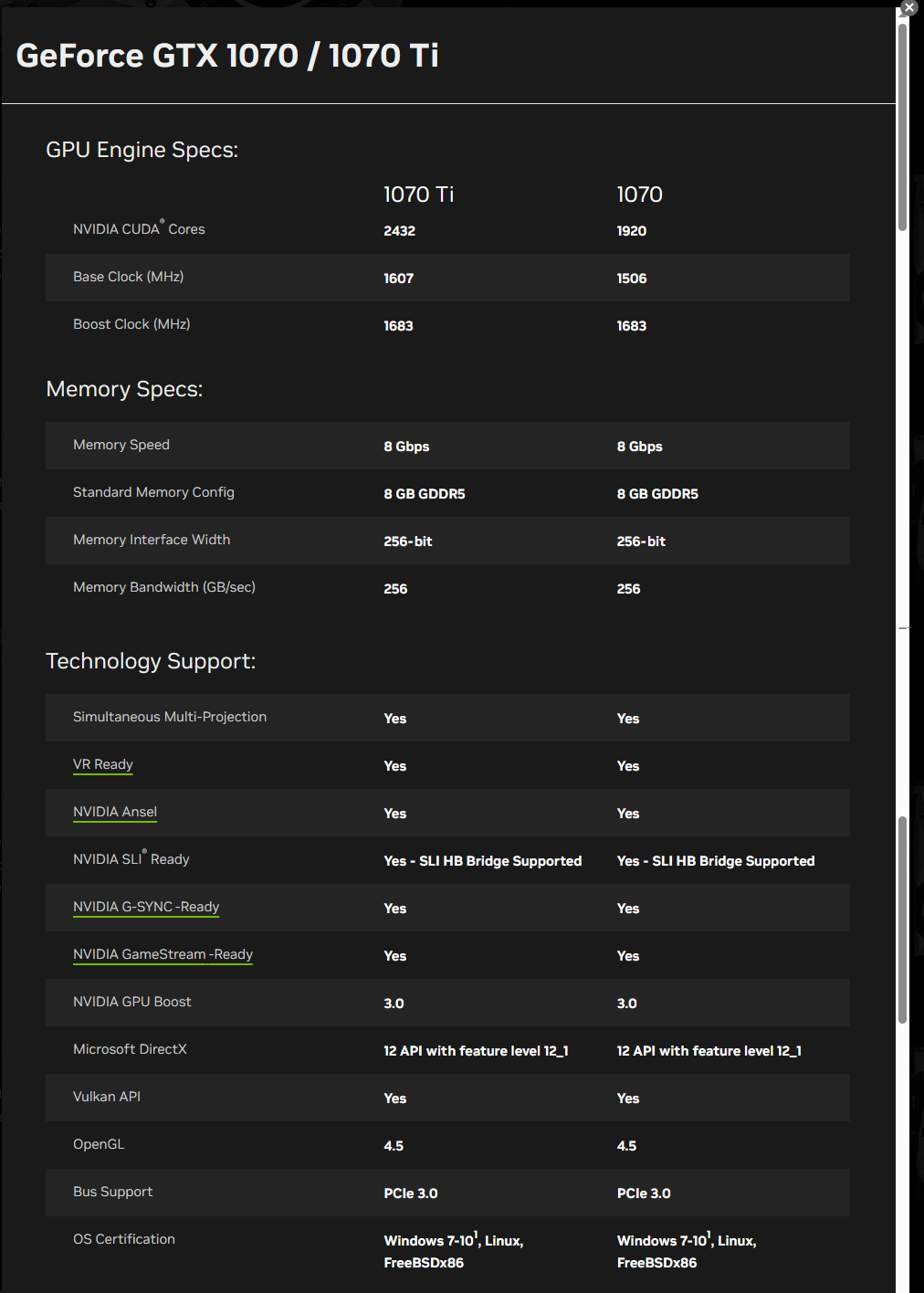Click the Simultaneous Multi-Projection label
This screenshot has height=1293, width=924.
[x=170, y=717]
